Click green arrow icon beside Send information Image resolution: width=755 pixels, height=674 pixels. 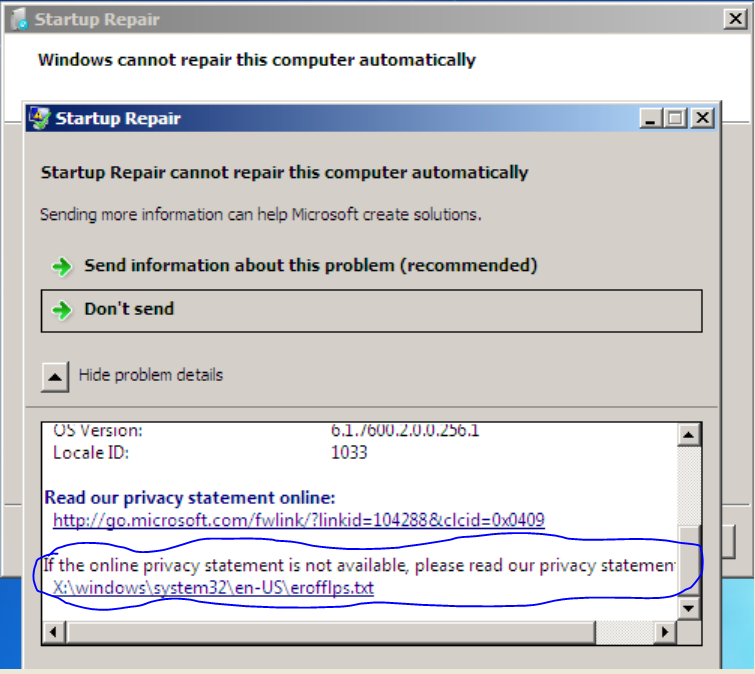(62, 266)
